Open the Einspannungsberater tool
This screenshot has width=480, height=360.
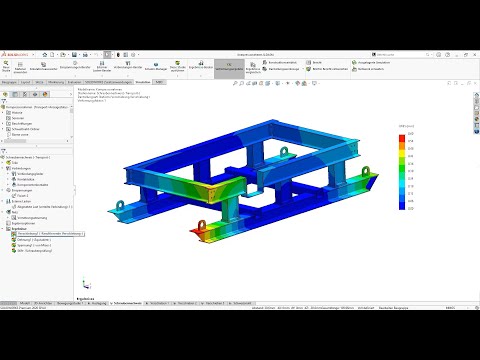[75, 65]
